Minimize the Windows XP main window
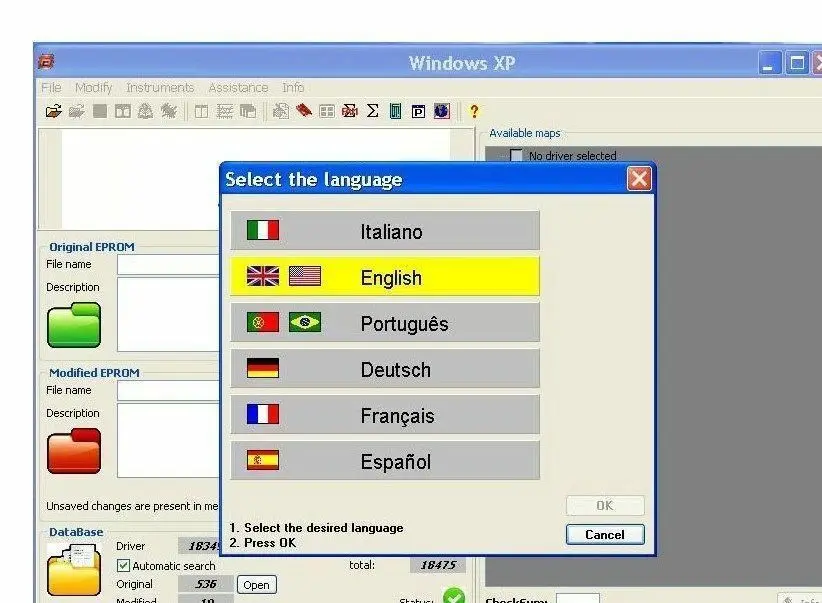 [x=770, y=63]
